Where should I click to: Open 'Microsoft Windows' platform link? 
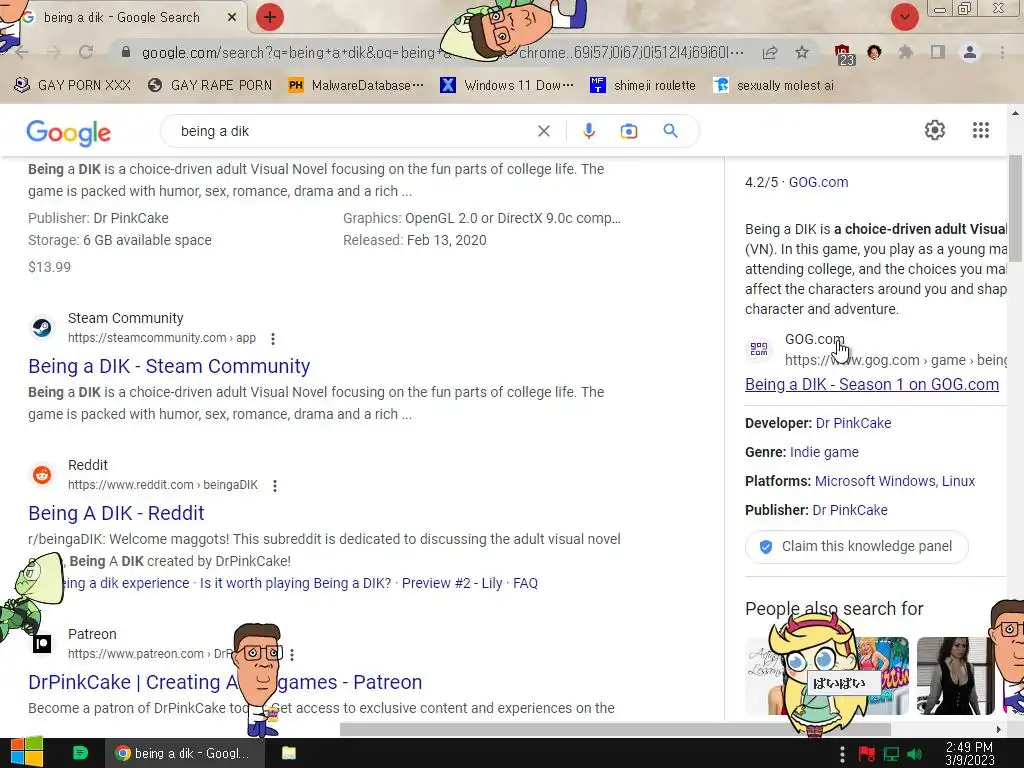point(875,481)
